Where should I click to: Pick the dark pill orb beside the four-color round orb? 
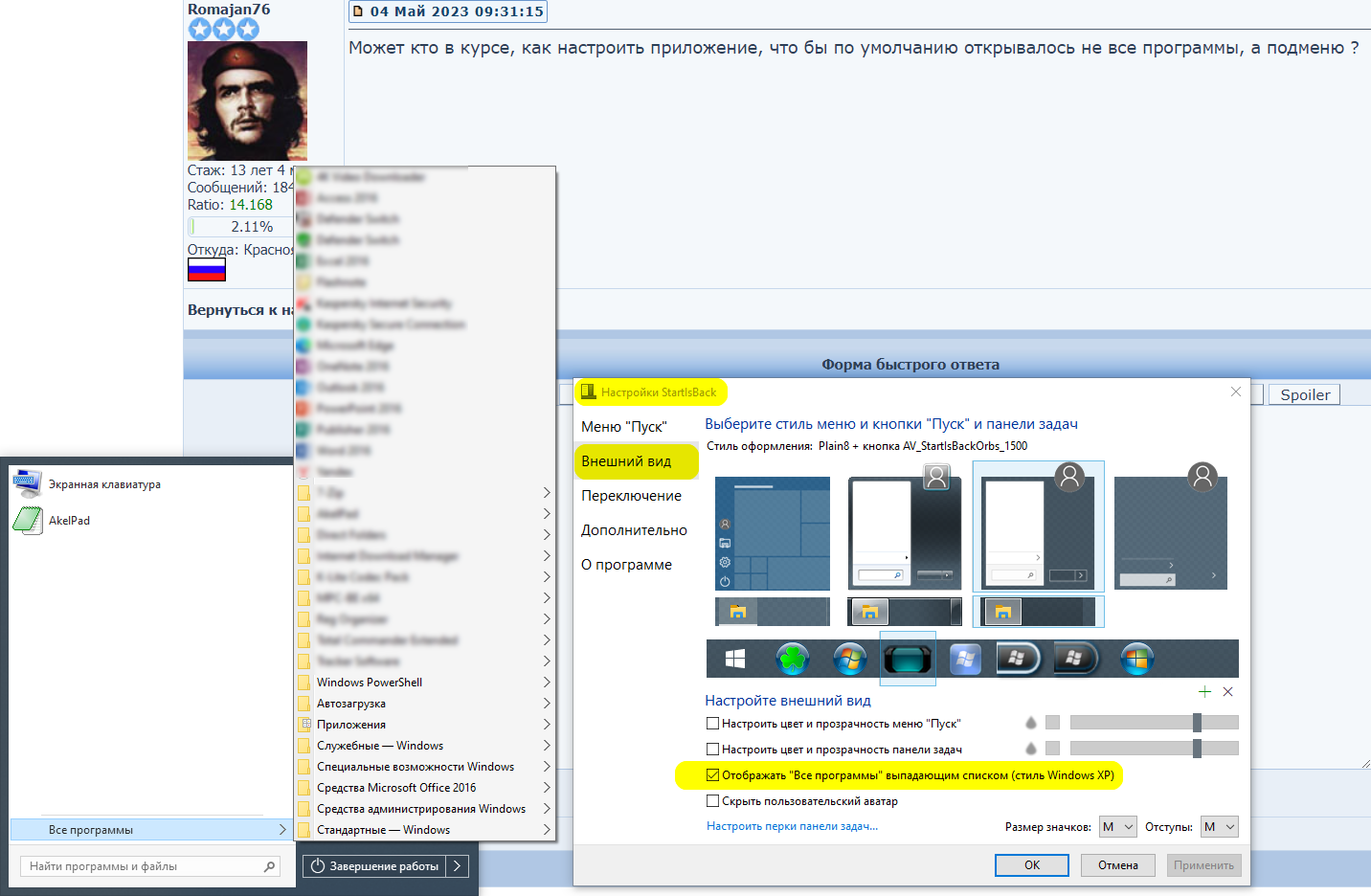pyautogui.click(x=1076, y=659)
